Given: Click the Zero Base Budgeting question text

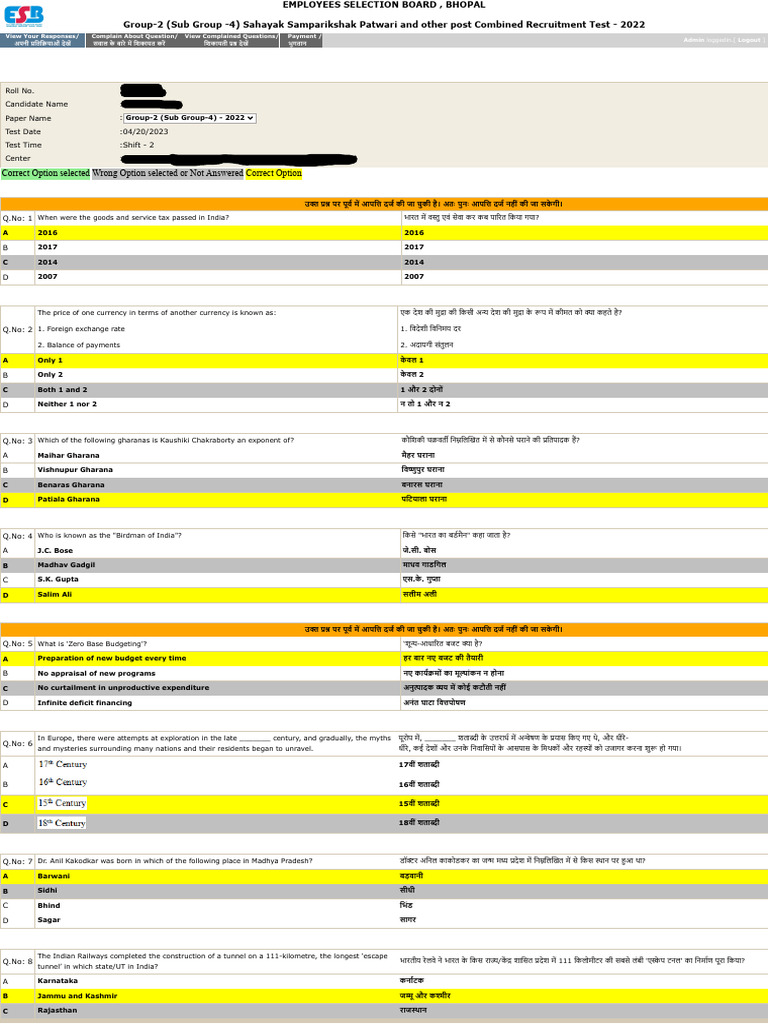Looking at the screenshot, I should point(92,644).
